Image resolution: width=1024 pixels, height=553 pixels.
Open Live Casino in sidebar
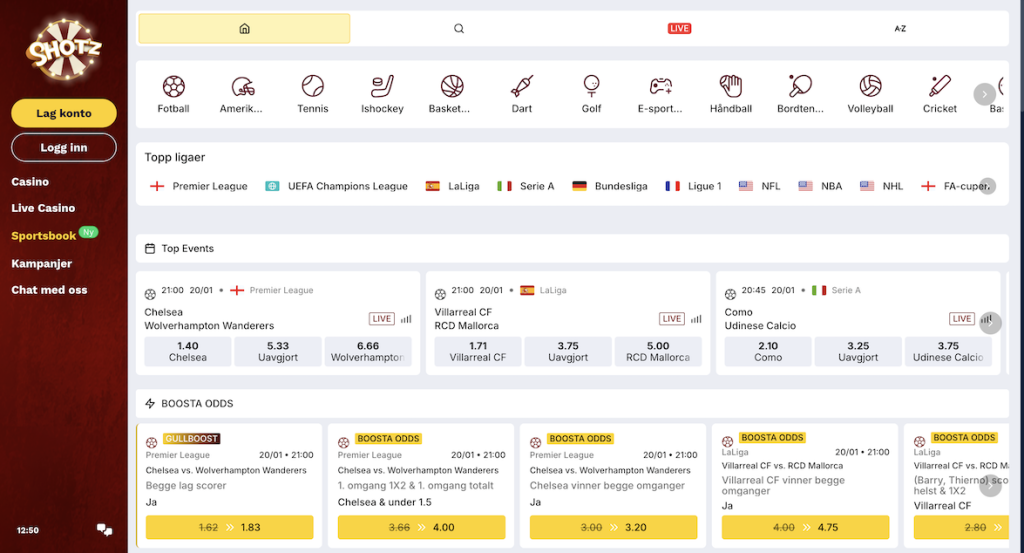43,208
